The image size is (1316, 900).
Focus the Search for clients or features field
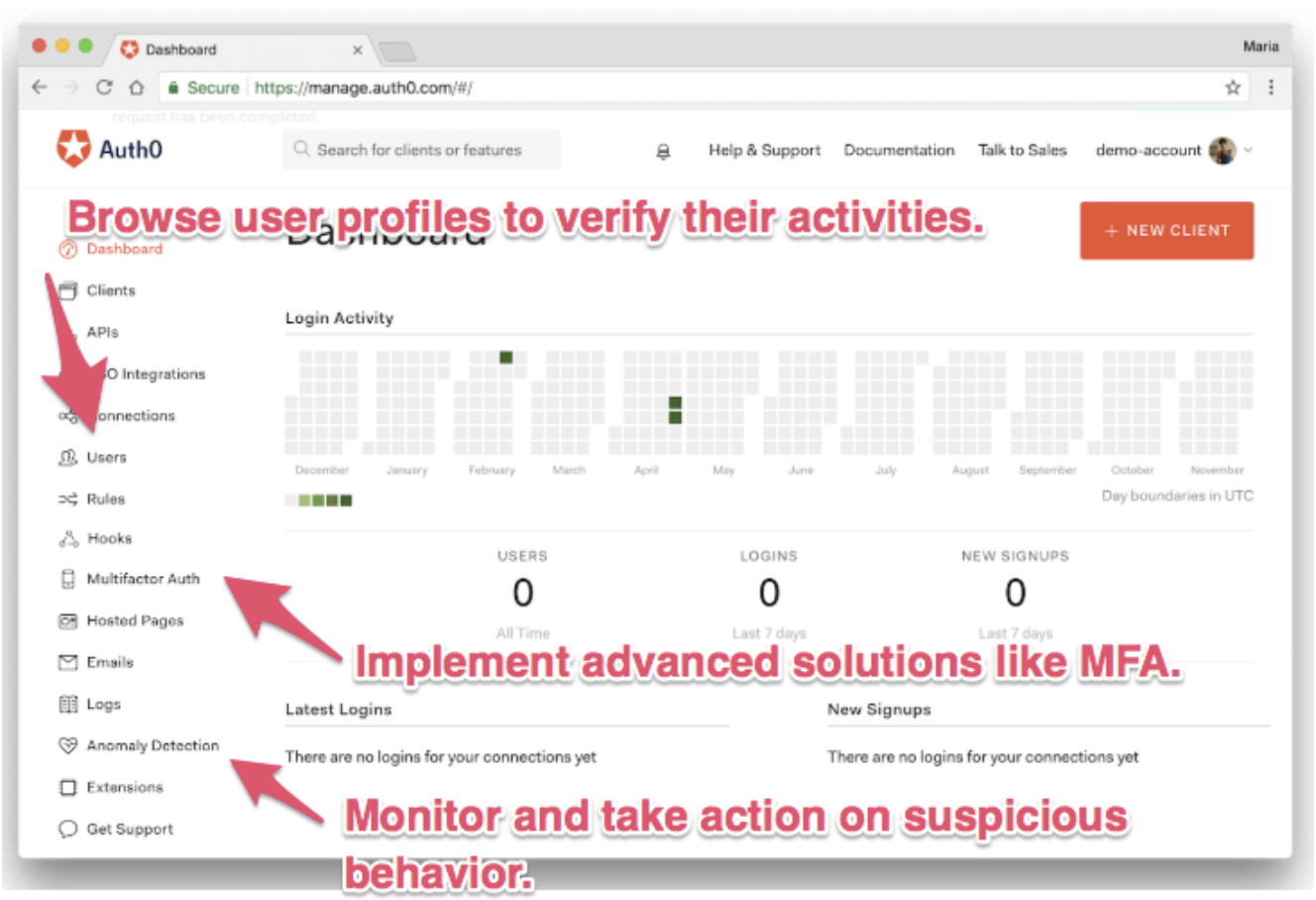(x=421, y=150)
